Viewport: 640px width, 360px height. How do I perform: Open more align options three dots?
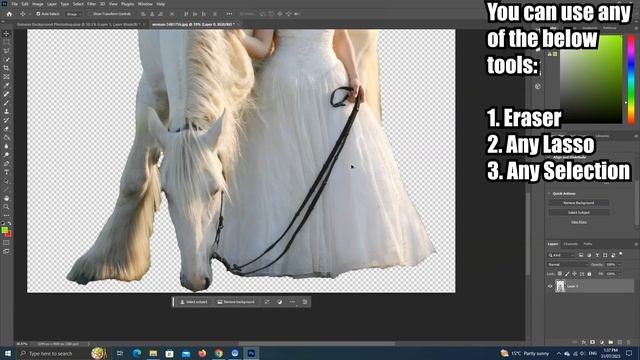[229, 14]
